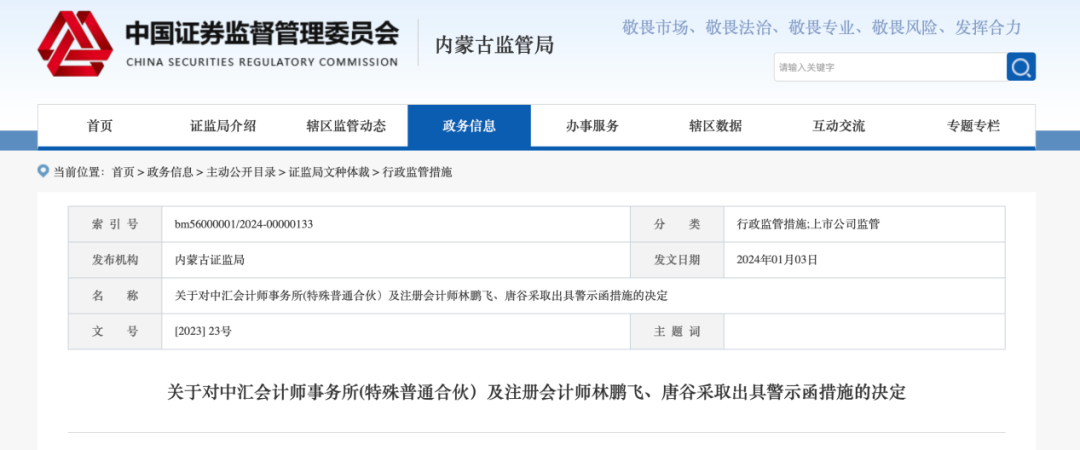The width and height of the screenshot is (1080, 450).
Task: Open the 辖区监管动态 navigation tab
Action: tap(346, 126)
